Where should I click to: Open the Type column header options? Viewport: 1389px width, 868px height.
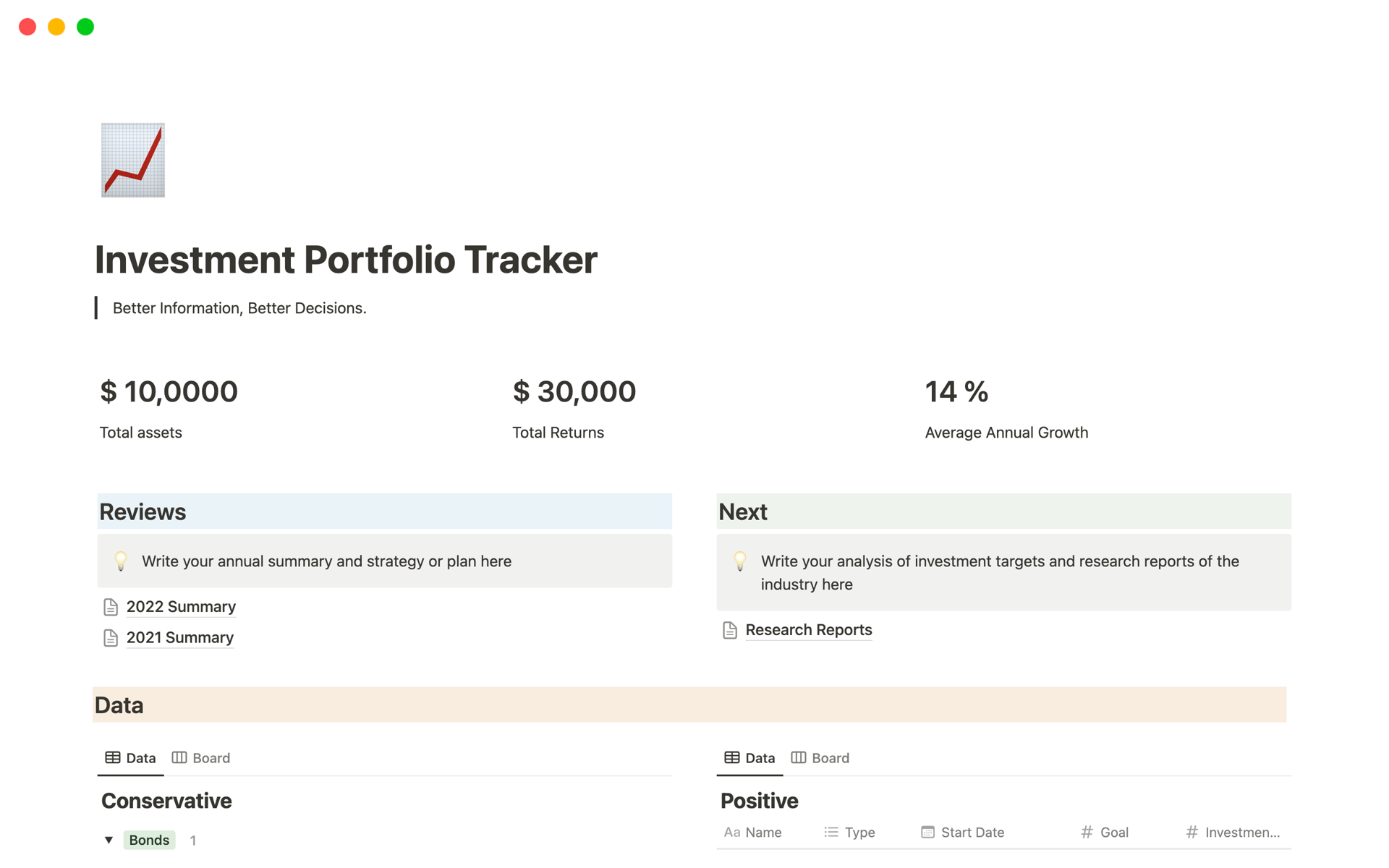click(859, 832)
